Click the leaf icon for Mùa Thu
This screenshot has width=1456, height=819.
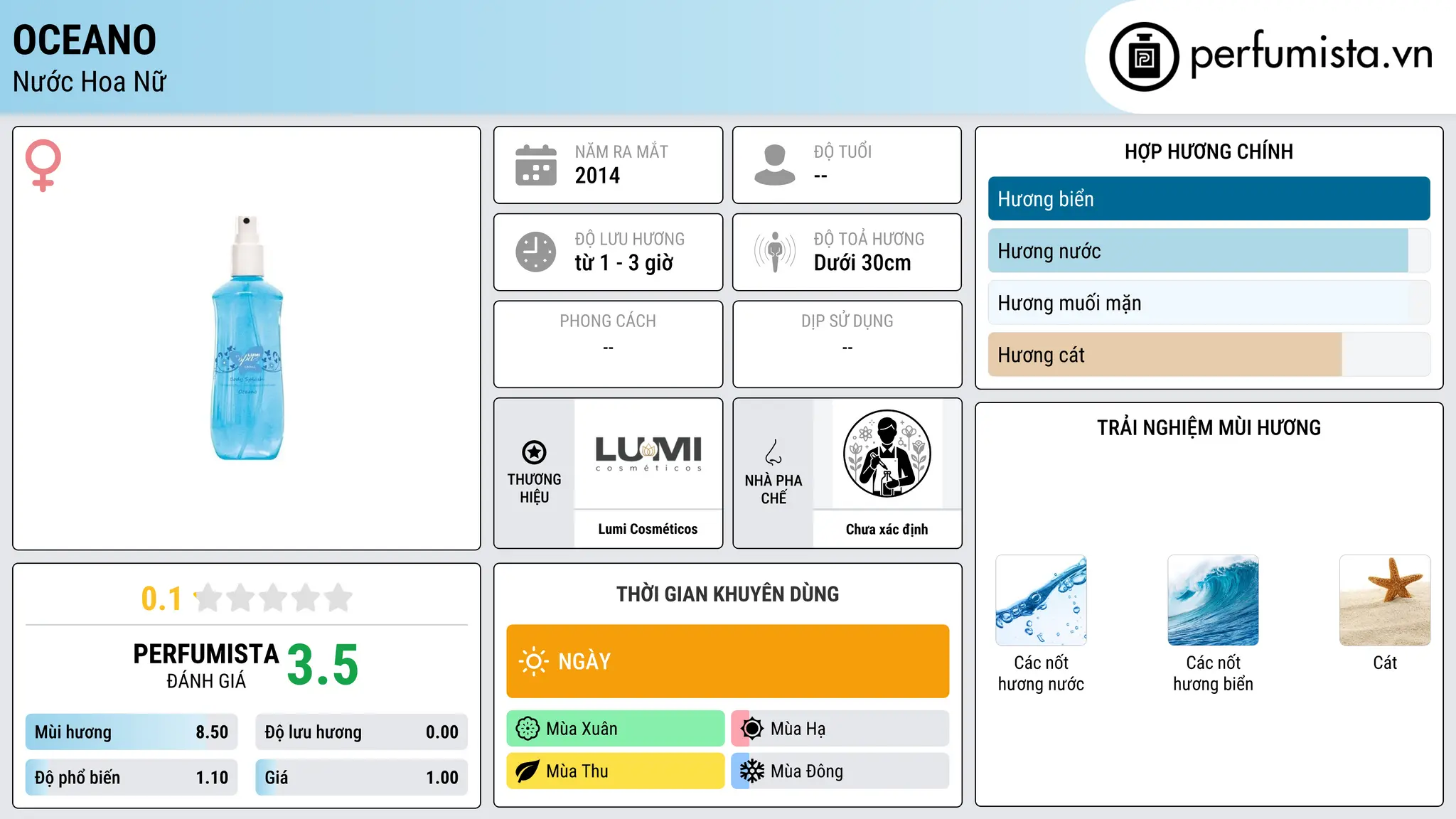(x=528, y=771)
